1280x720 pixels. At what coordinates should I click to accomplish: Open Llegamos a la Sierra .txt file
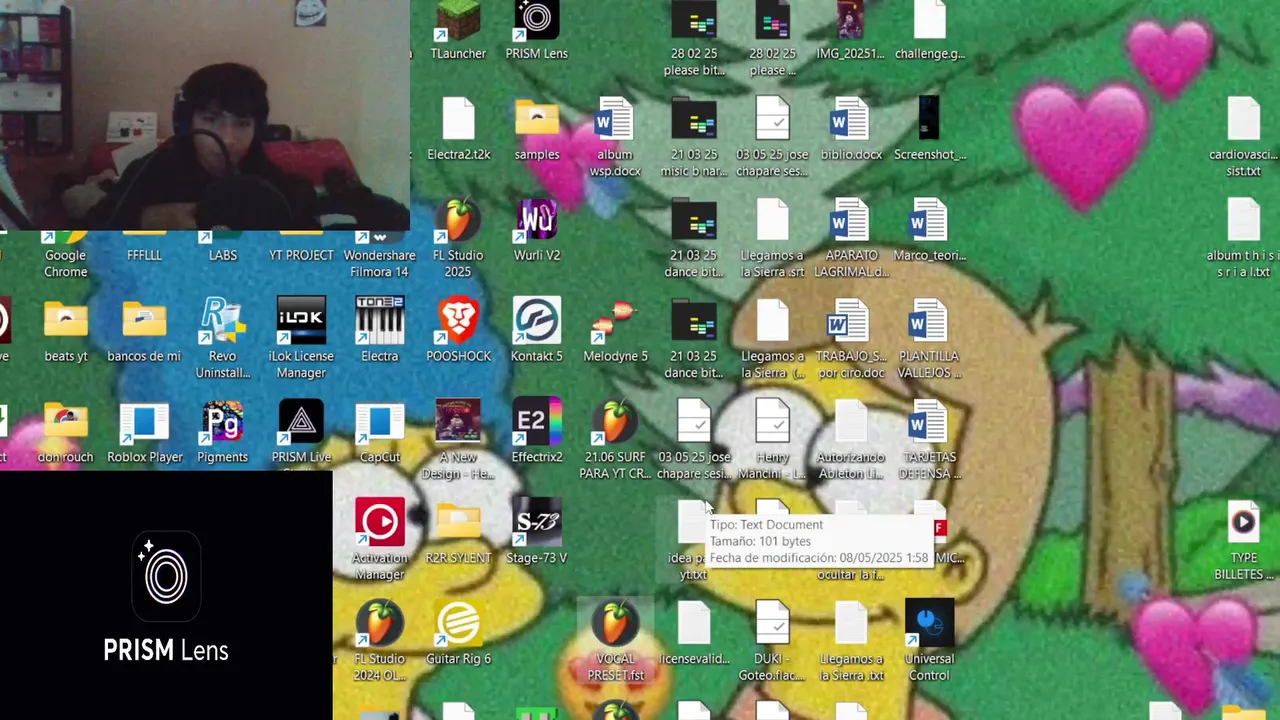click(x=851, y=642)
